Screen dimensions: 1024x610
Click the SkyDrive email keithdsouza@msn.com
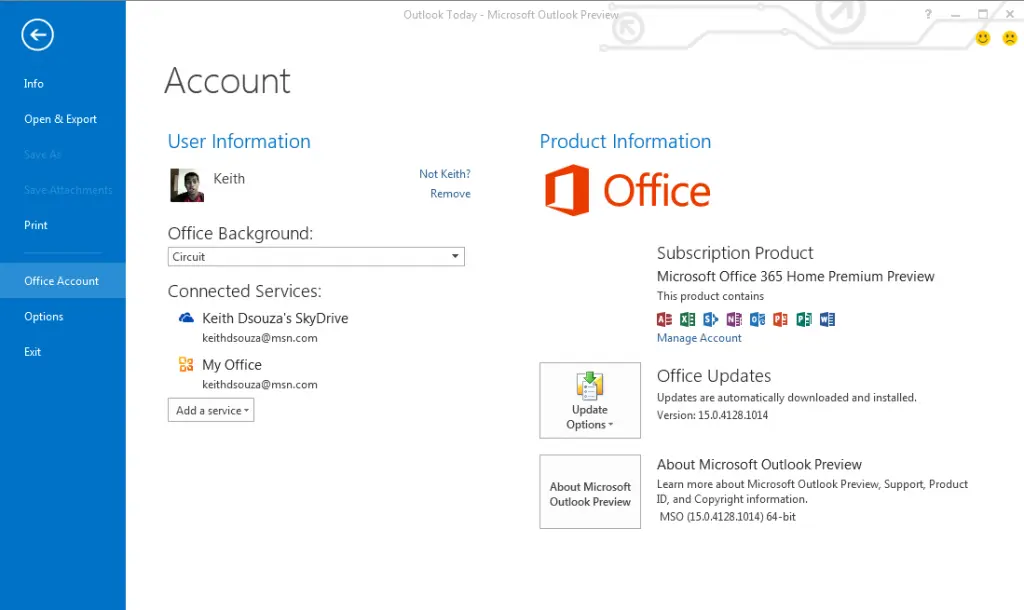click(x=260, y=338)
